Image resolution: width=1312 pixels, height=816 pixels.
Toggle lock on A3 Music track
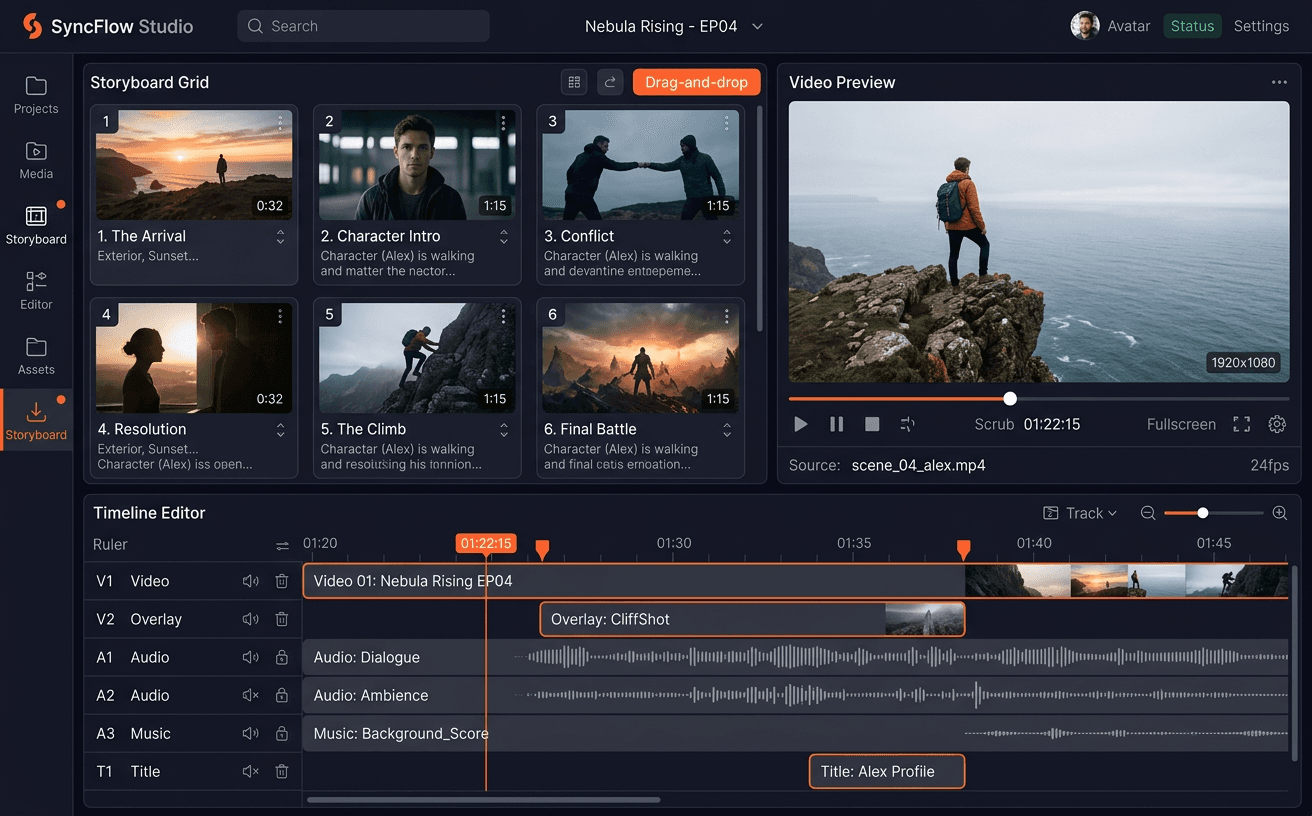[x=282, y=733]
